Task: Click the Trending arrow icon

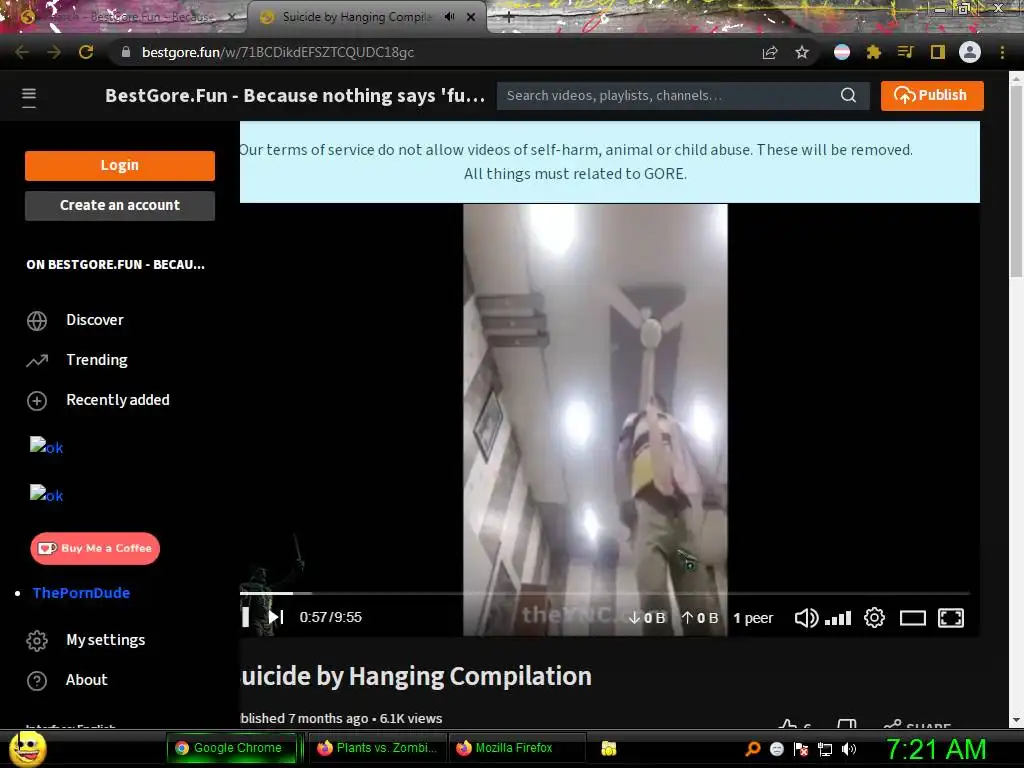Action: [37, 360]
